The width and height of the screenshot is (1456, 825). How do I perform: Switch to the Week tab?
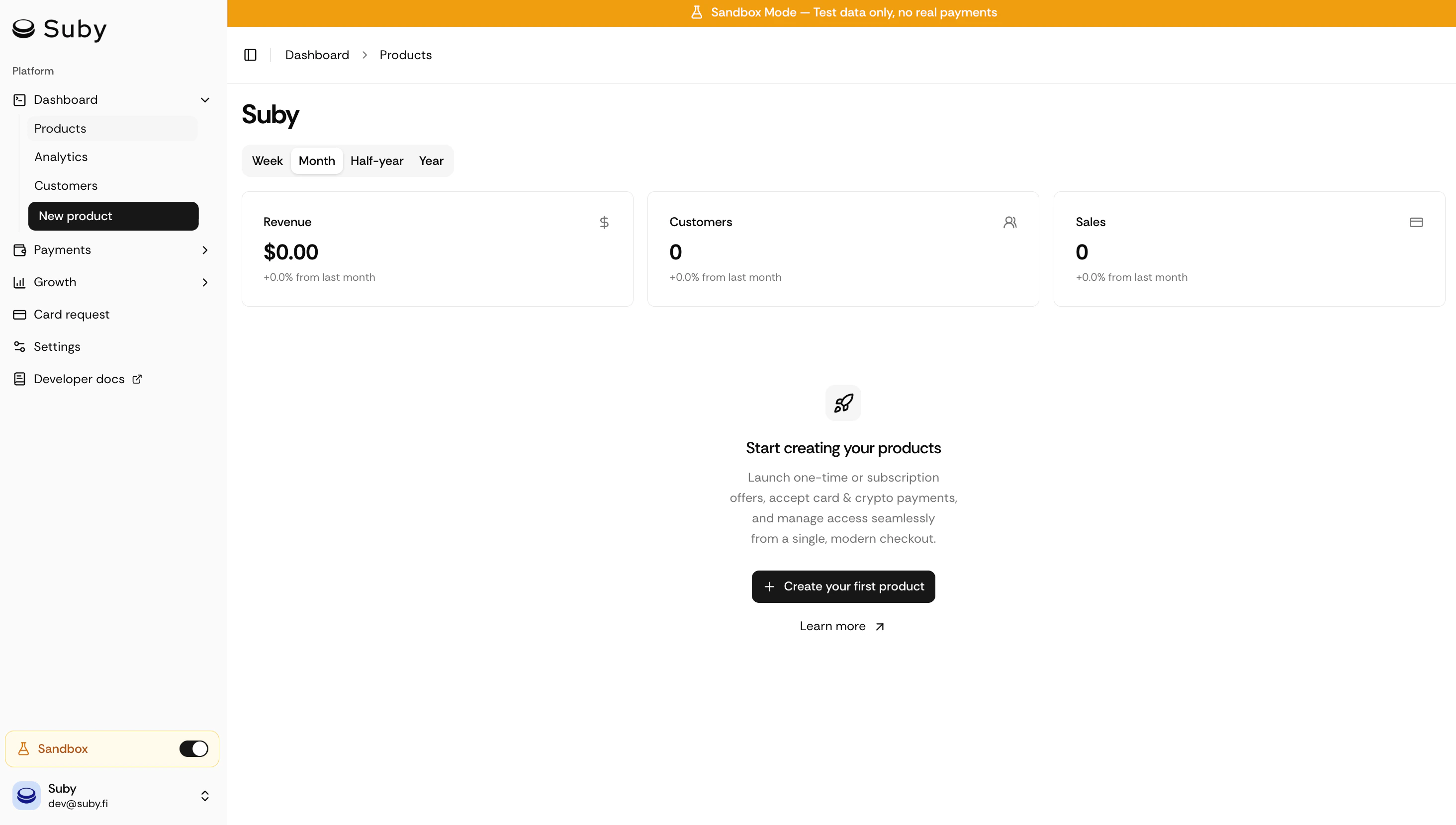click(267, 161)
